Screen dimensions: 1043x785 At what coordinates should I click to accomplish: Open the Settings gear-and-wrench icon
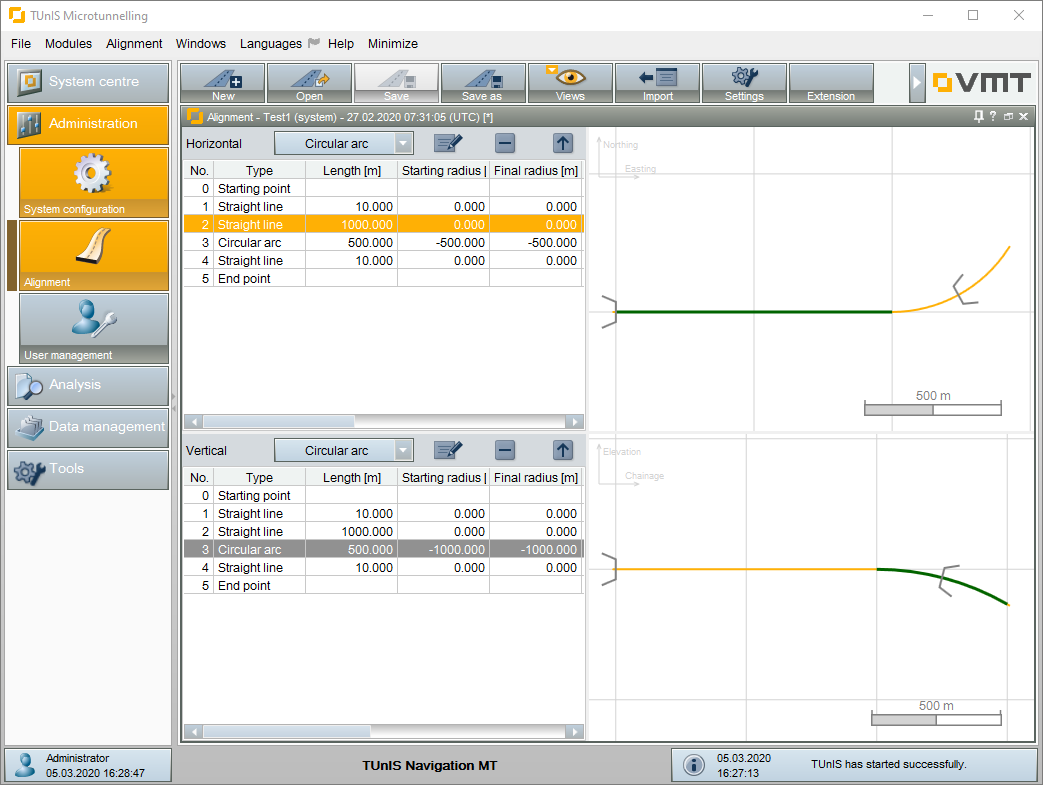tap(744, 83)
